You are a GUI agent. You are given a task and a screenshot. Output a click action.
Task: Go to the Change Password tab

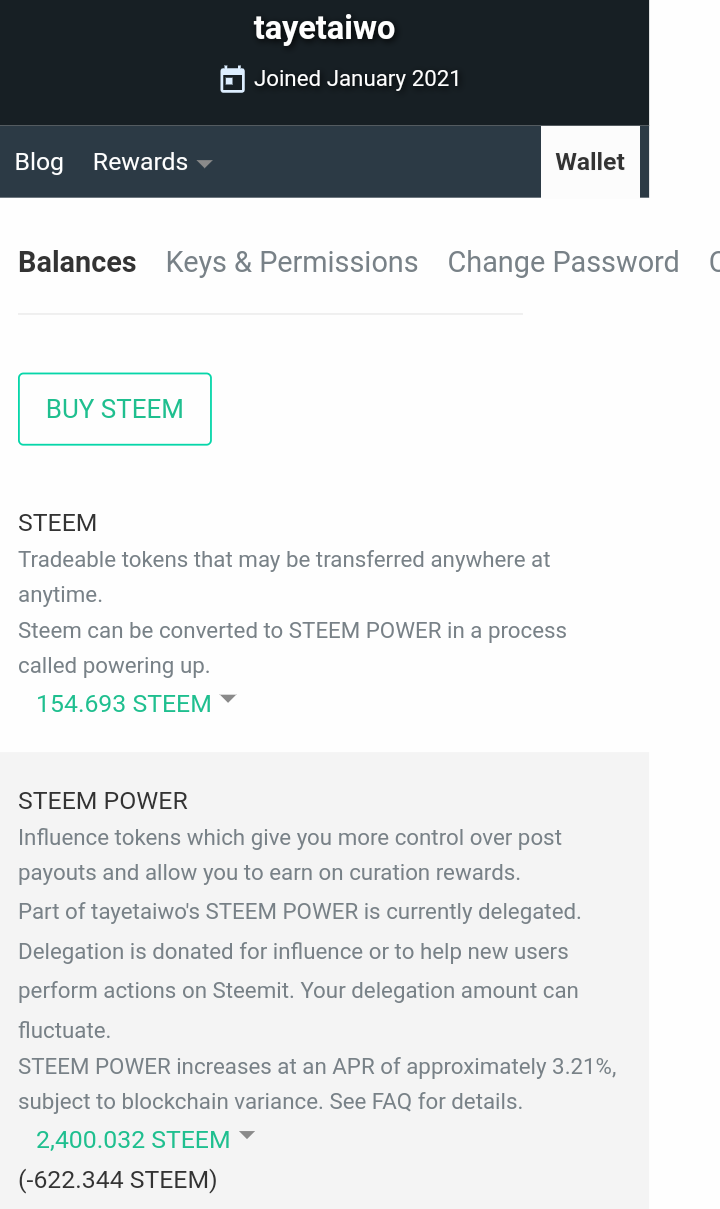563,262
